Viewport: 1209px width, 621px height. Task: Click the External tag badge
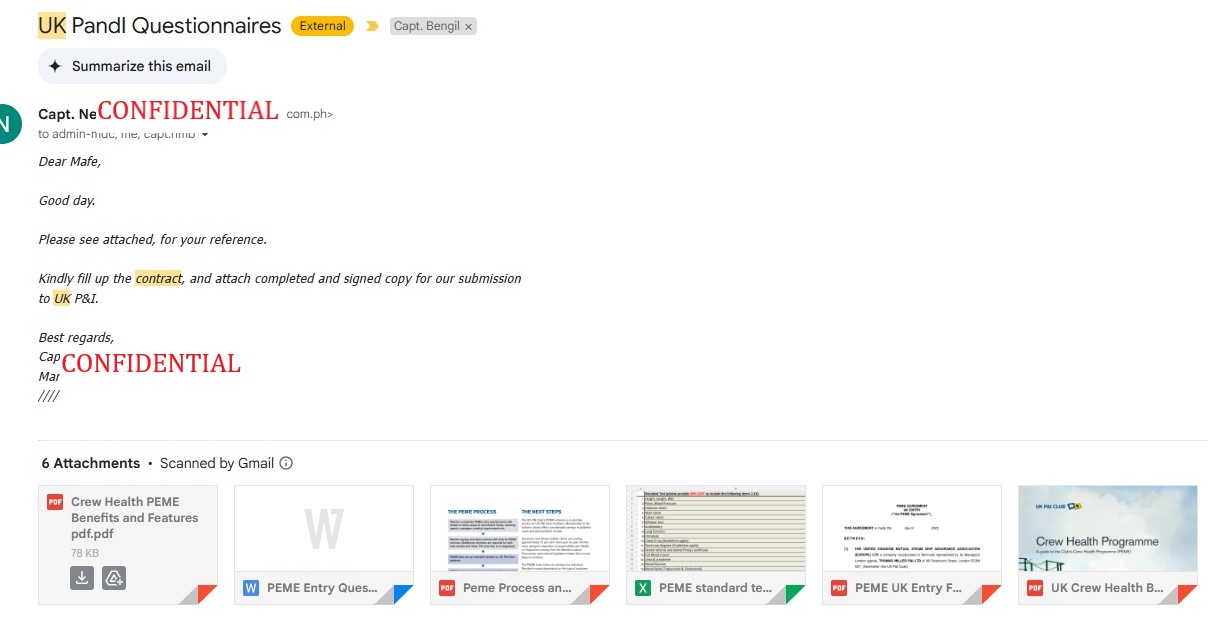pos(322,26)
